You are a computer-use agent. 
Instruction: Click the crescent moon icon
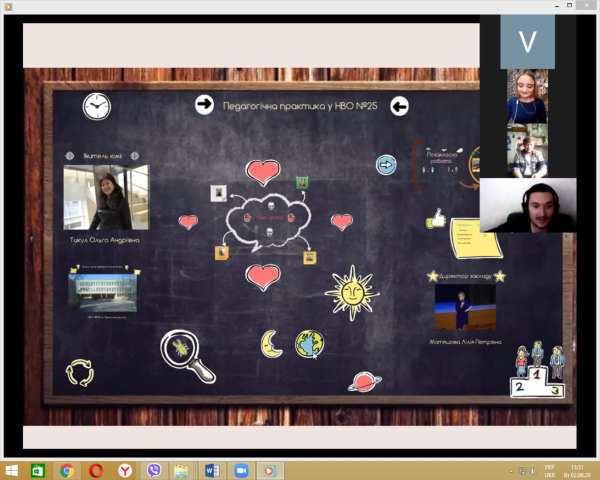271,343
